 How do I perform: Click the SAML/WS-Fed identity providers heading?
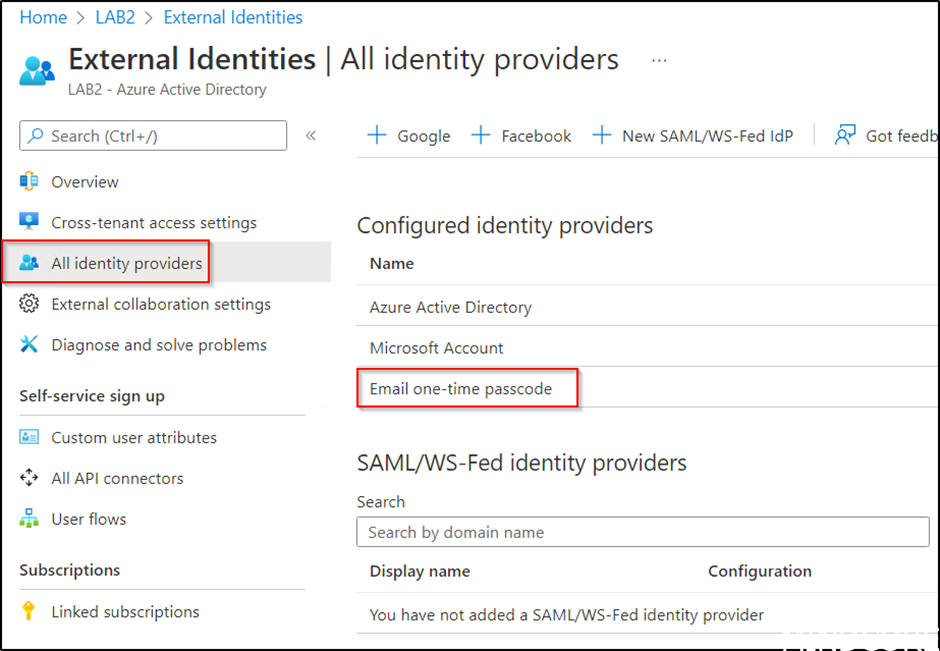[x=522, y=463]
